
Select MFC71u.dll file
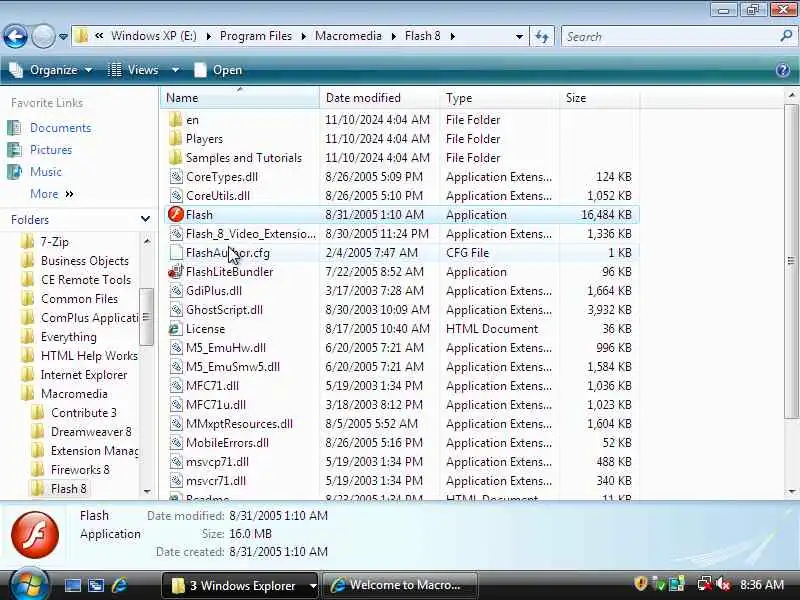(216, 405)
